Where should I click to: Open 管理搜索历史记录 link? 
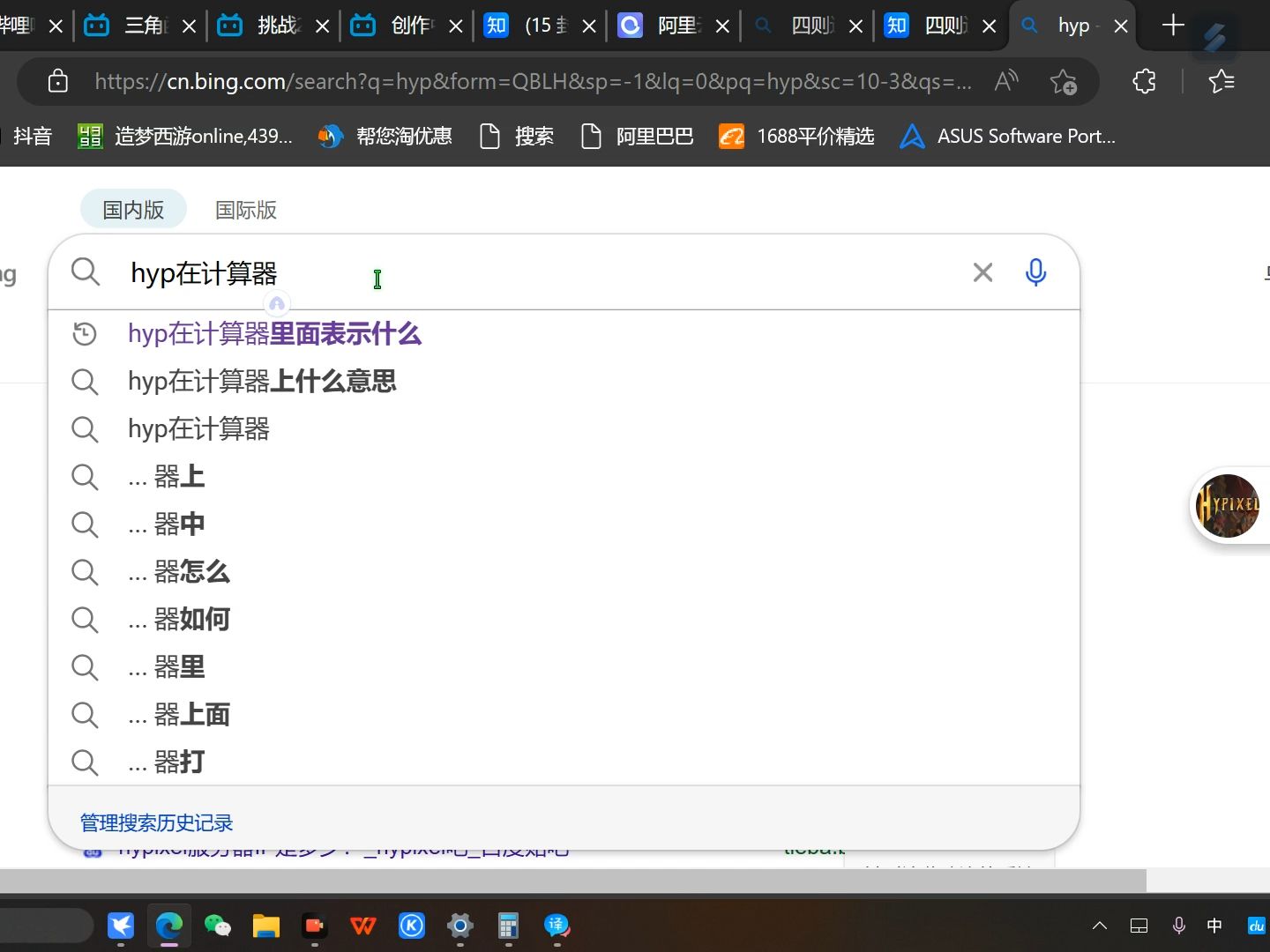[x=156, y=822]
